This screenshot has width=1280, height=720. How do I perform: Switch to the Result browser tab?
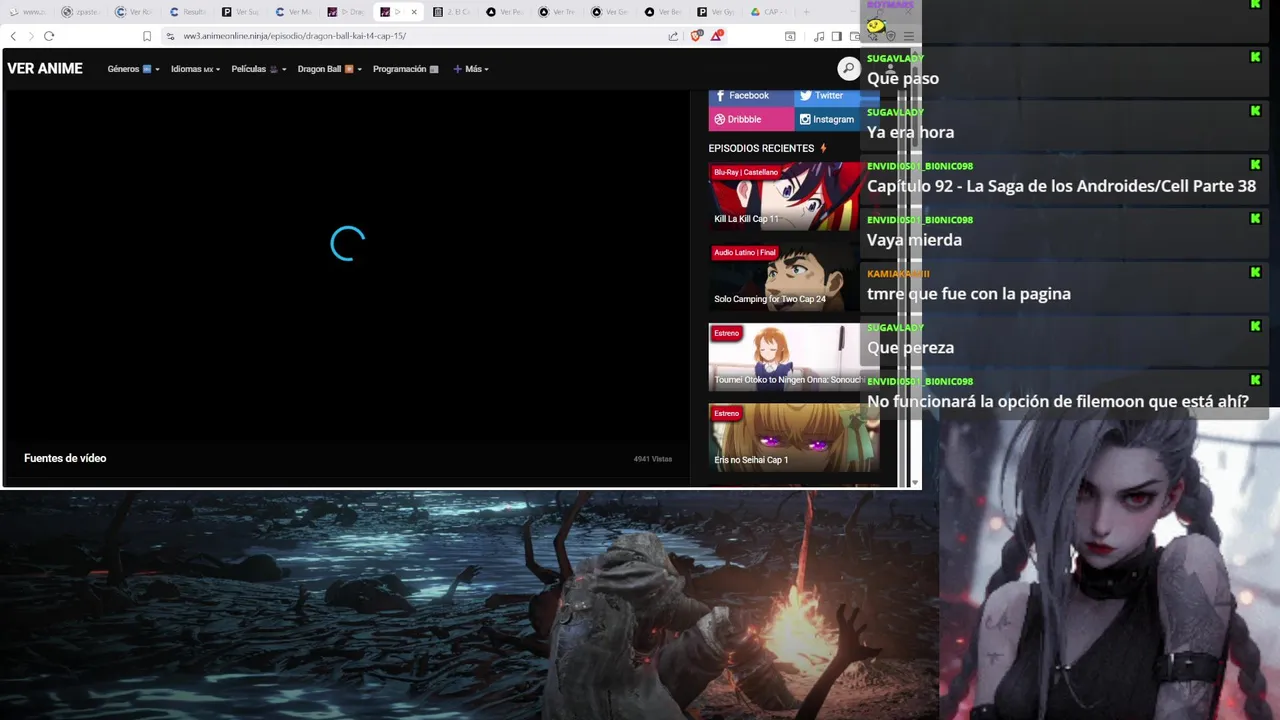pos(188,12)
